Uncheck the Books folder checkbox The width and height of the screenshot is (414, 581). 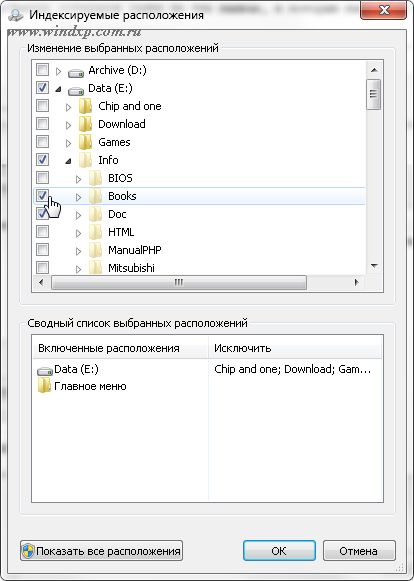point(42,195)
